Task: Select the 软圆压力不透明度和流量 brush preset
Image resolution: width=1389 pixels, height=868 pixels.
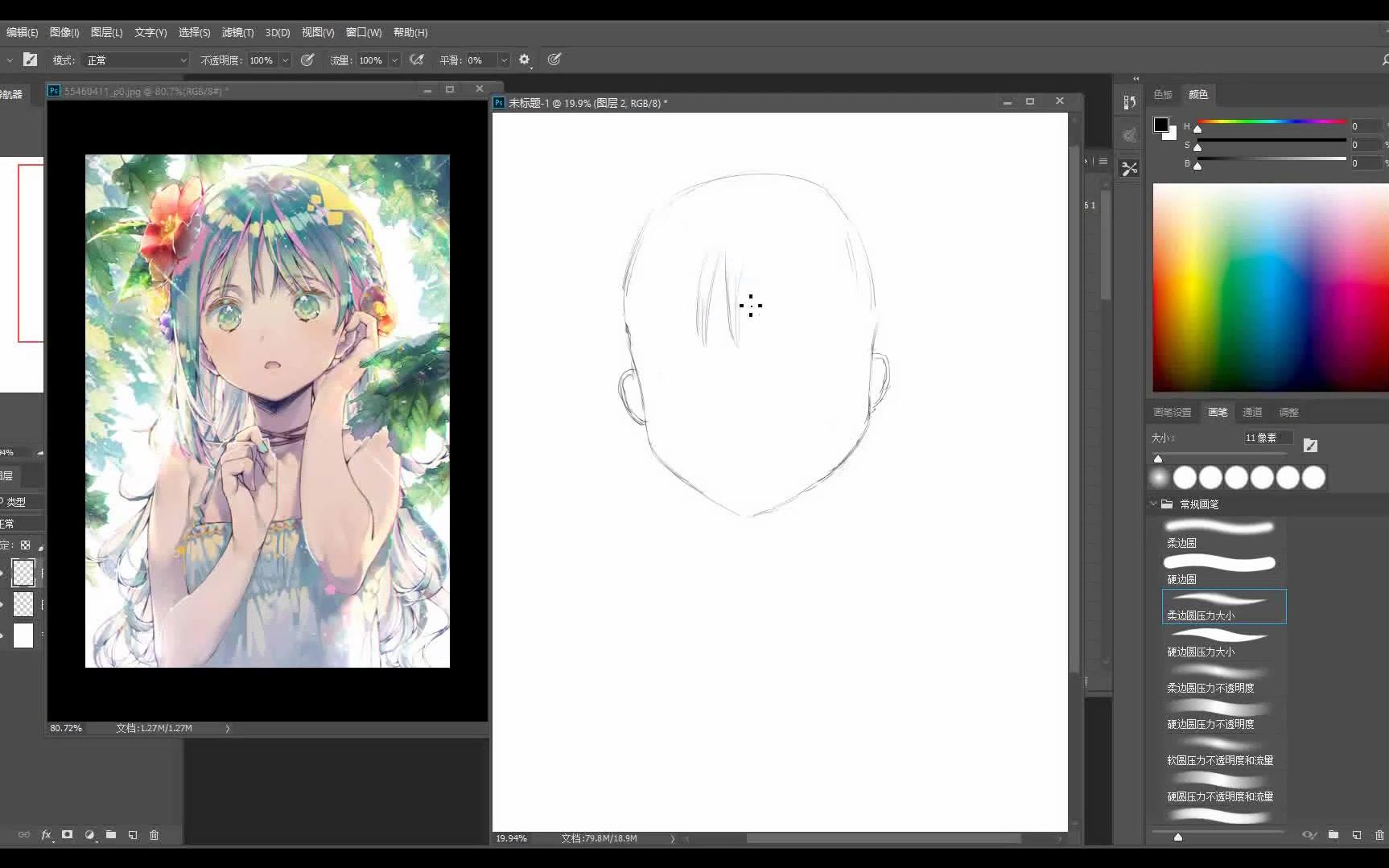Action: [x=1224, y=751]
